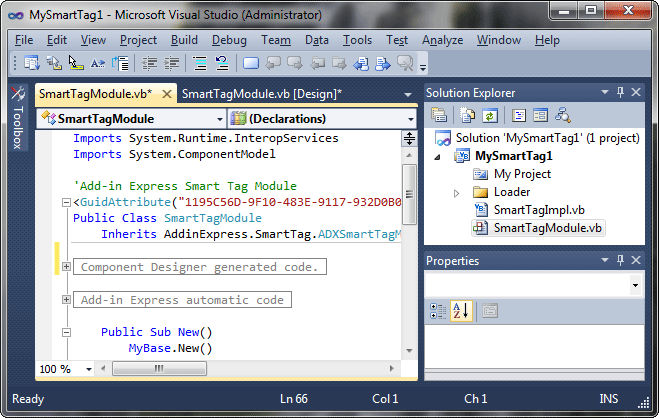Select My Project in Solution Explorer
The width and height of the screenshot is (659, 418).
pos(522,174)
